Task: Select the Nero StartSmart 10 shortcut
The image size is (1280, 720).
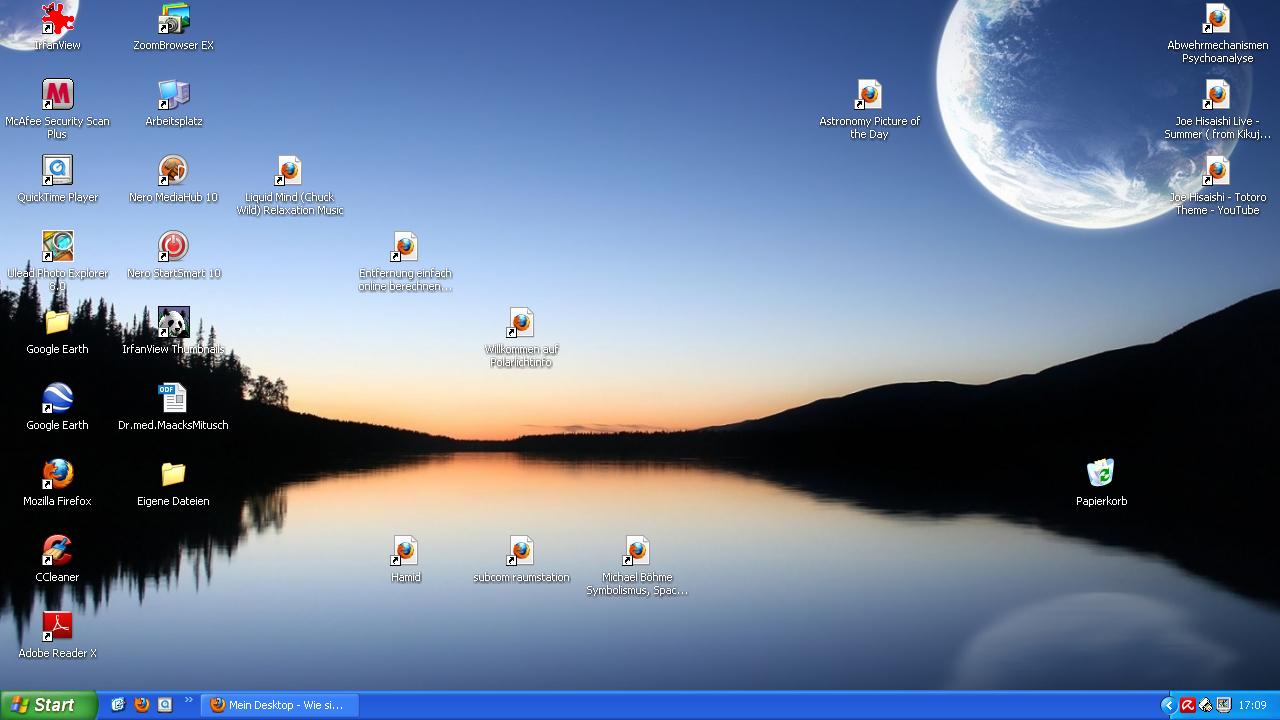Action: pos(173,248)
